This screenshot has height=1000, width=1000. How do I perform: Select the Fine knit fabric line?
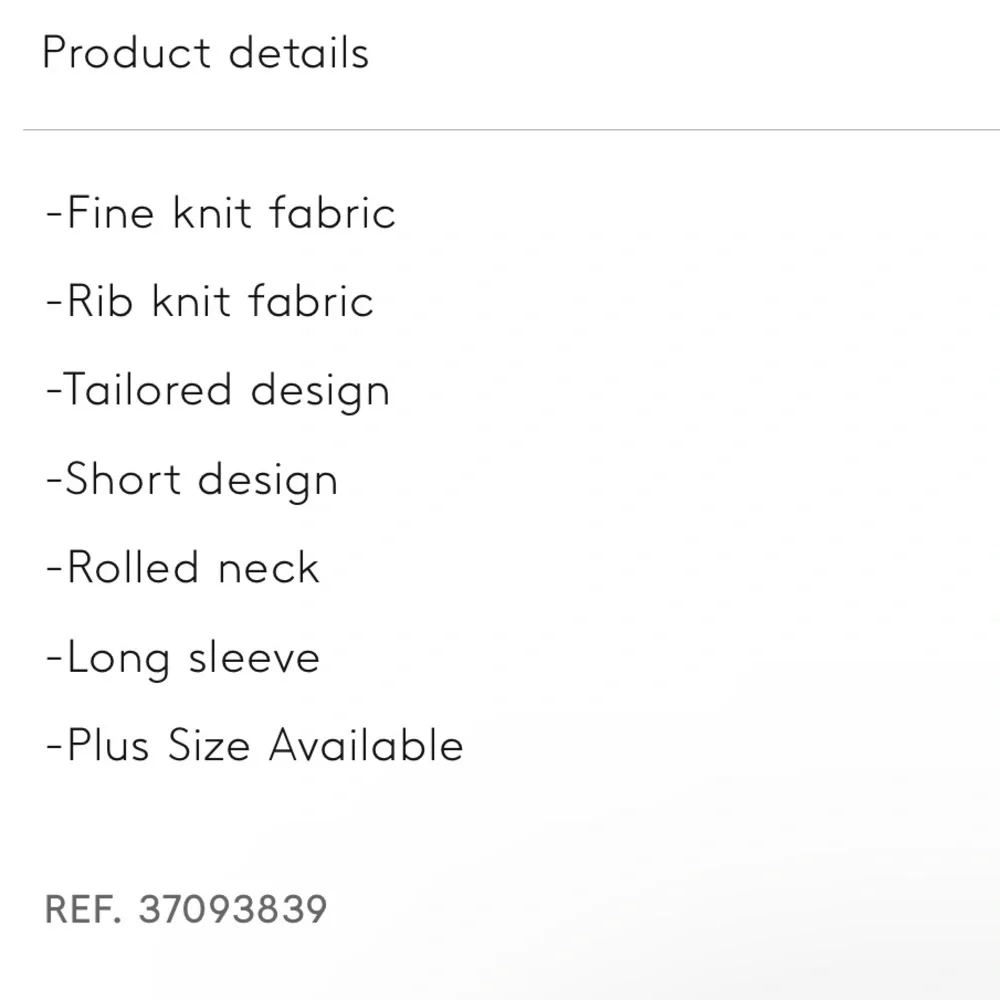(x=221, y=212)
